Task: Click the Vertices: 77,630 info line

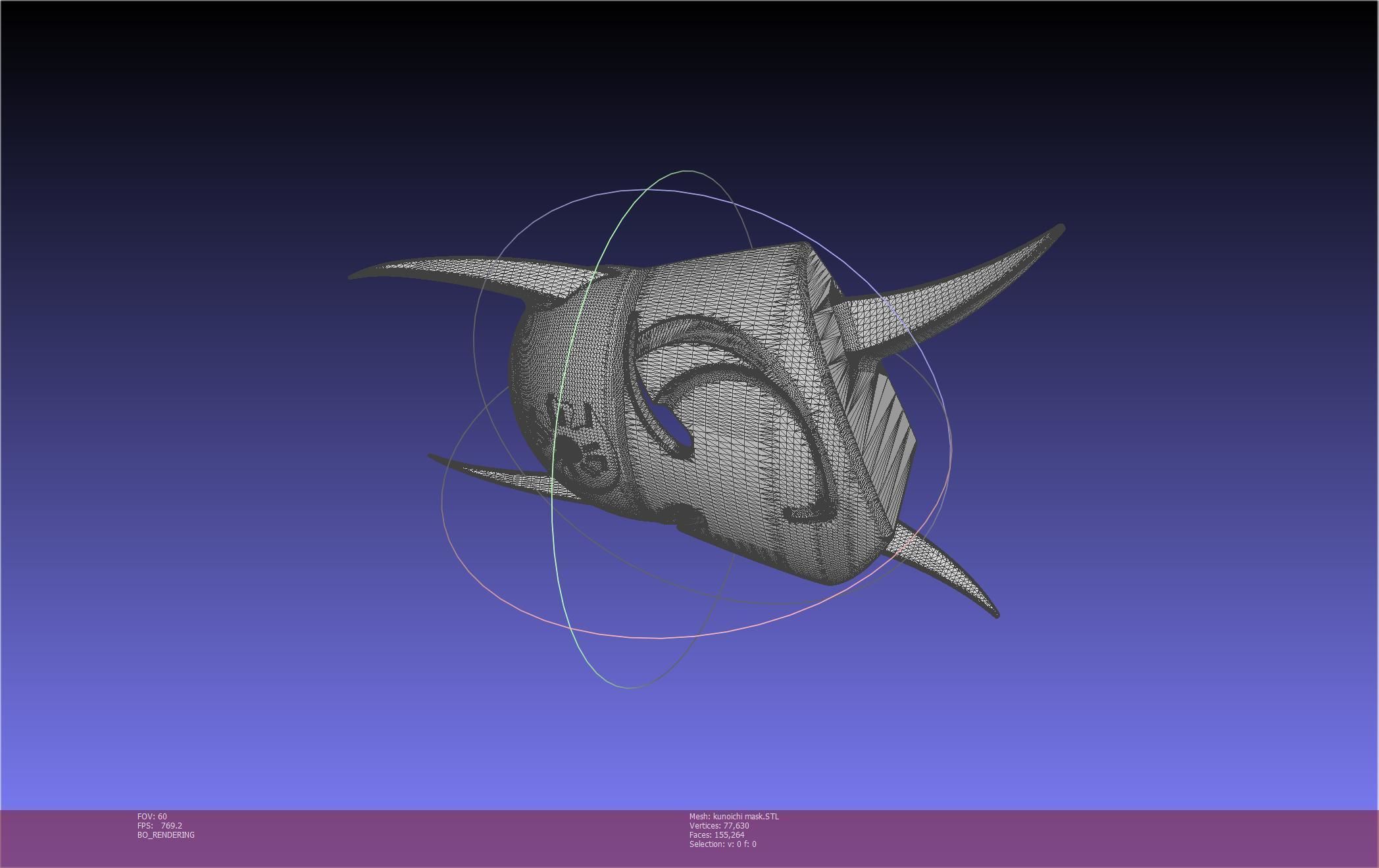Action: (719, 826)
